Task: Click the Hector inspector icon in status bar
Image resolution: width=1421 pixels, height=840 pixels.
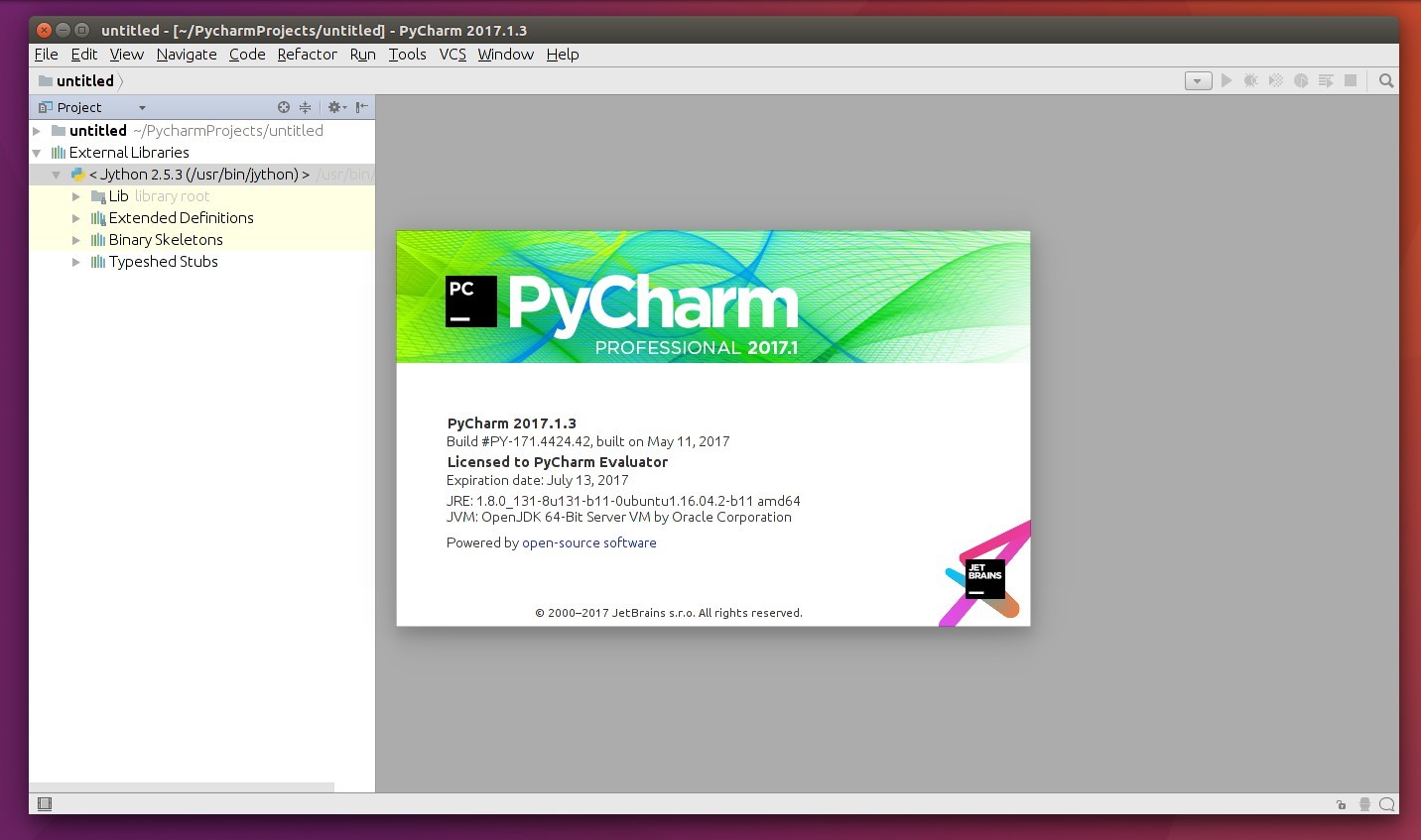Action: pos(1364,804)
